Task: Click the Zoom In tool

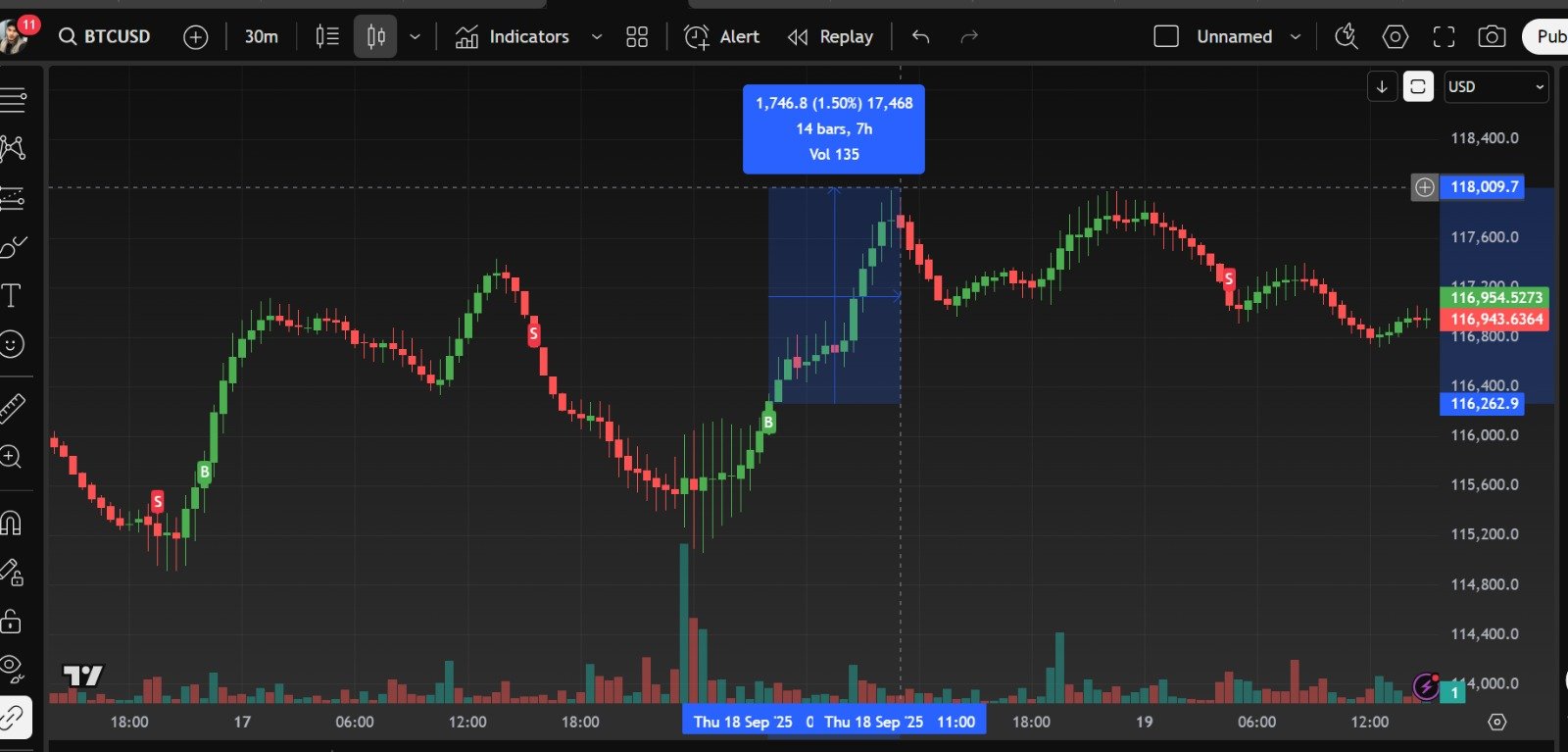Action: coord(12,457)
